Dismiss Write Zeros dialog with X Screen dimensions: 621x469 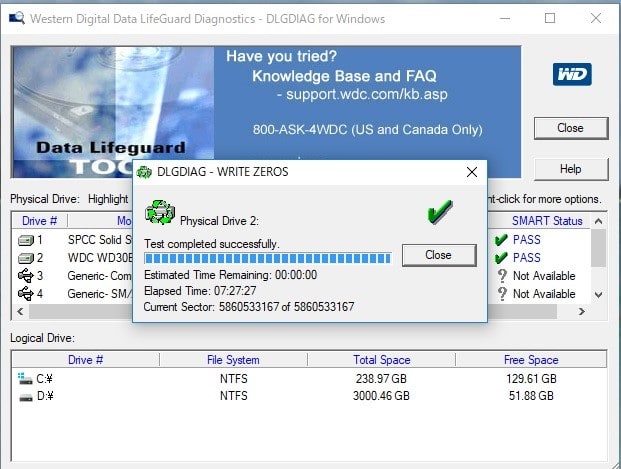tap(472, 172)
